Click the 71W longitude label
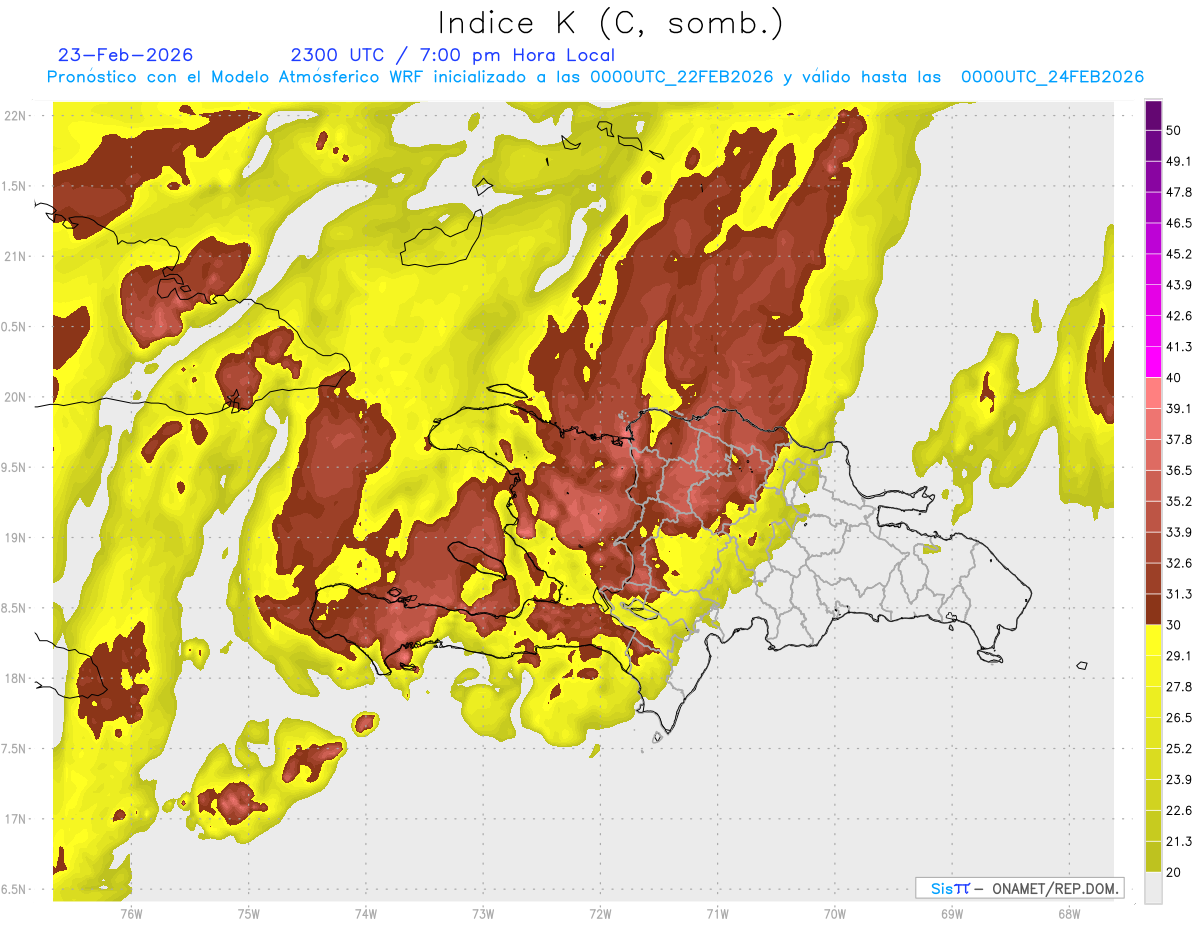 (x=717, y=913)
